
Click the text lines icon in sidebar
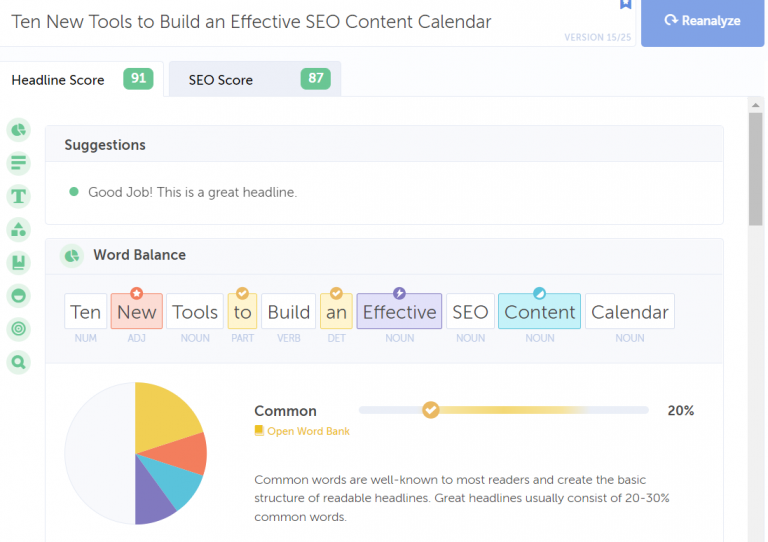click(x=18, y=162)
